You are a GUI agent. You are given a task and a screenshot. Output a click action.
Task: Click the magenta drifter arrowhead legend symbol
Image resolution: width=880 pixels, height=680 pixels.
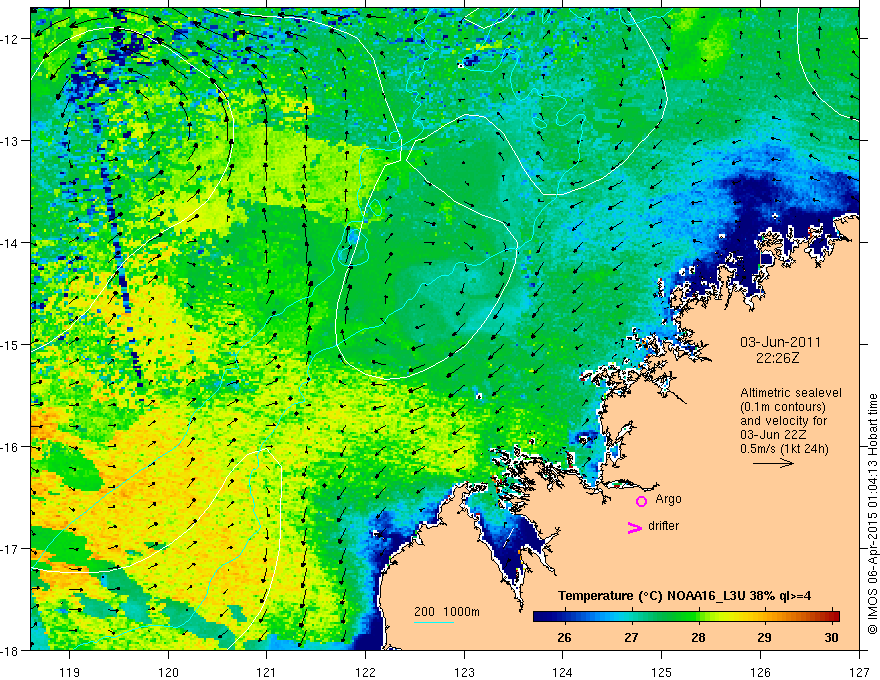coord(634,527)
